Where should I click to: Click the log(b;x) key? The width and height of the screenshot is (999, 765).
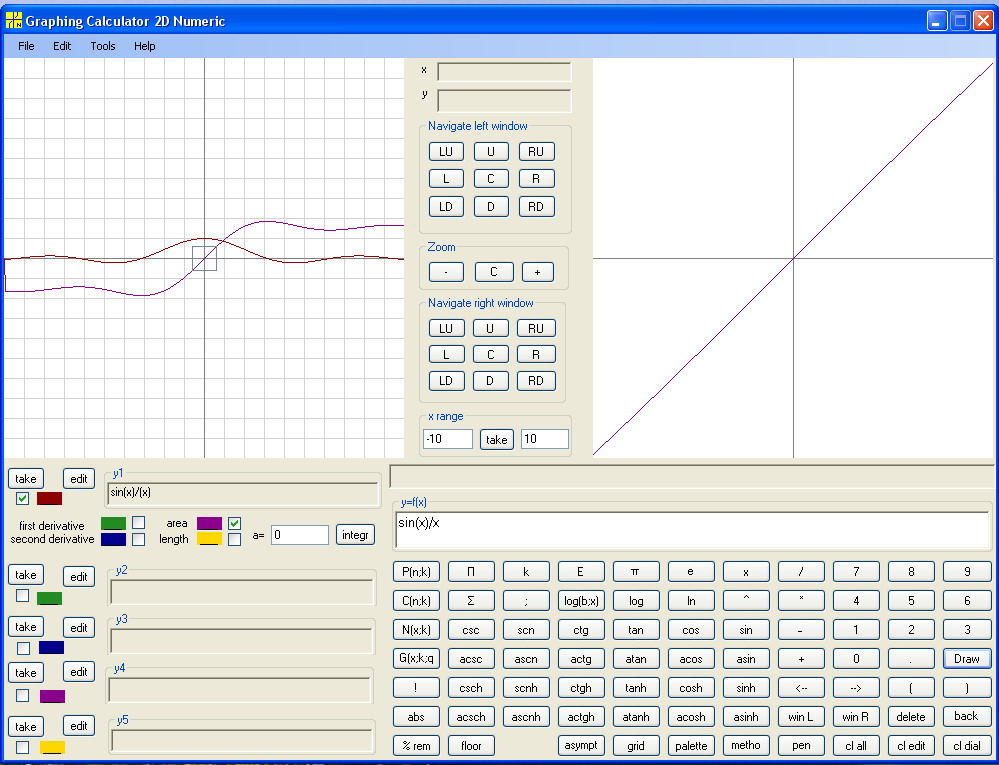coord(581,601)
